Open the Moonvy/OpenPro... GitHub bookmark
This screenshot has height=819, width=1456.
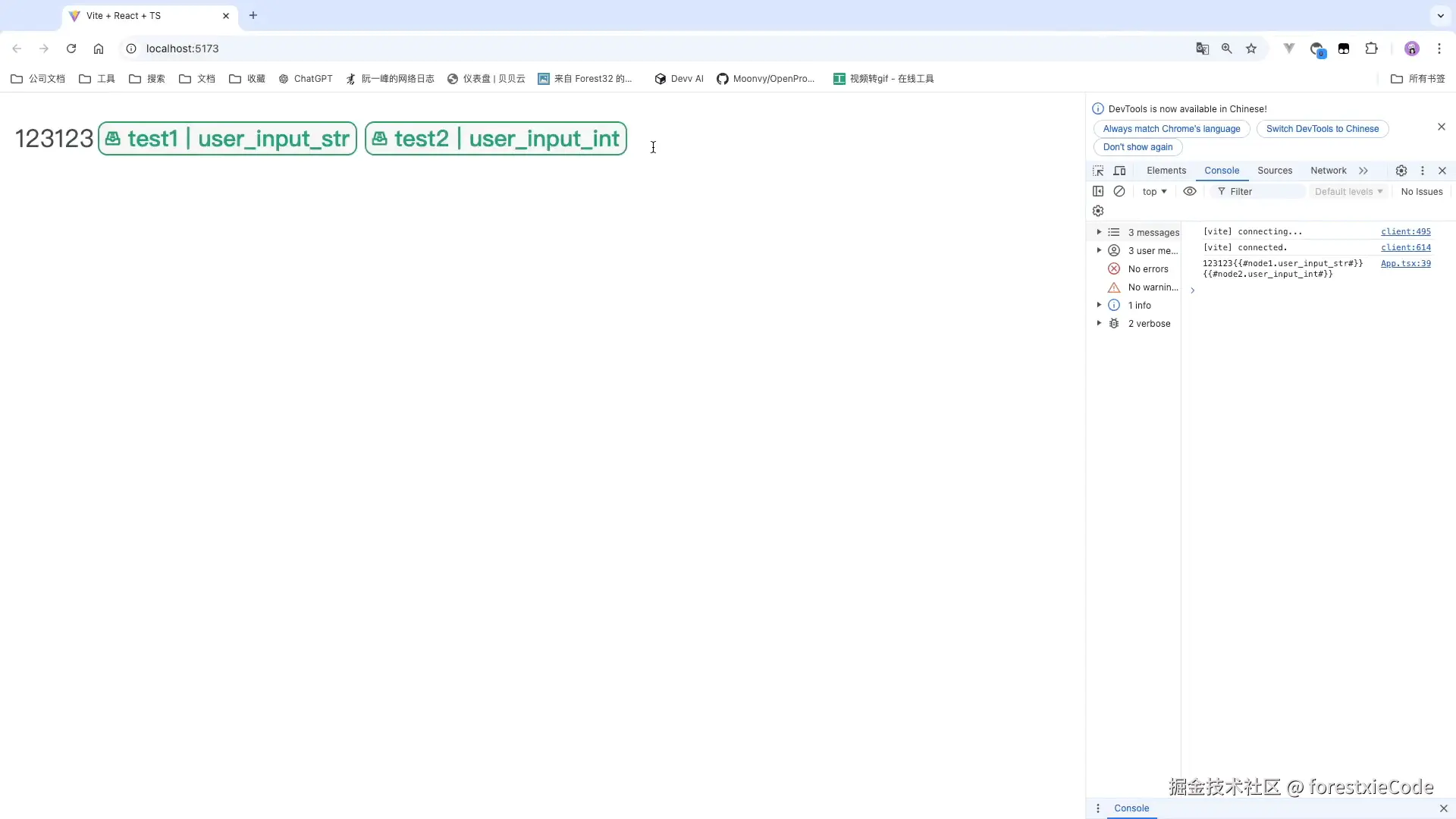[x=766, y=79]
